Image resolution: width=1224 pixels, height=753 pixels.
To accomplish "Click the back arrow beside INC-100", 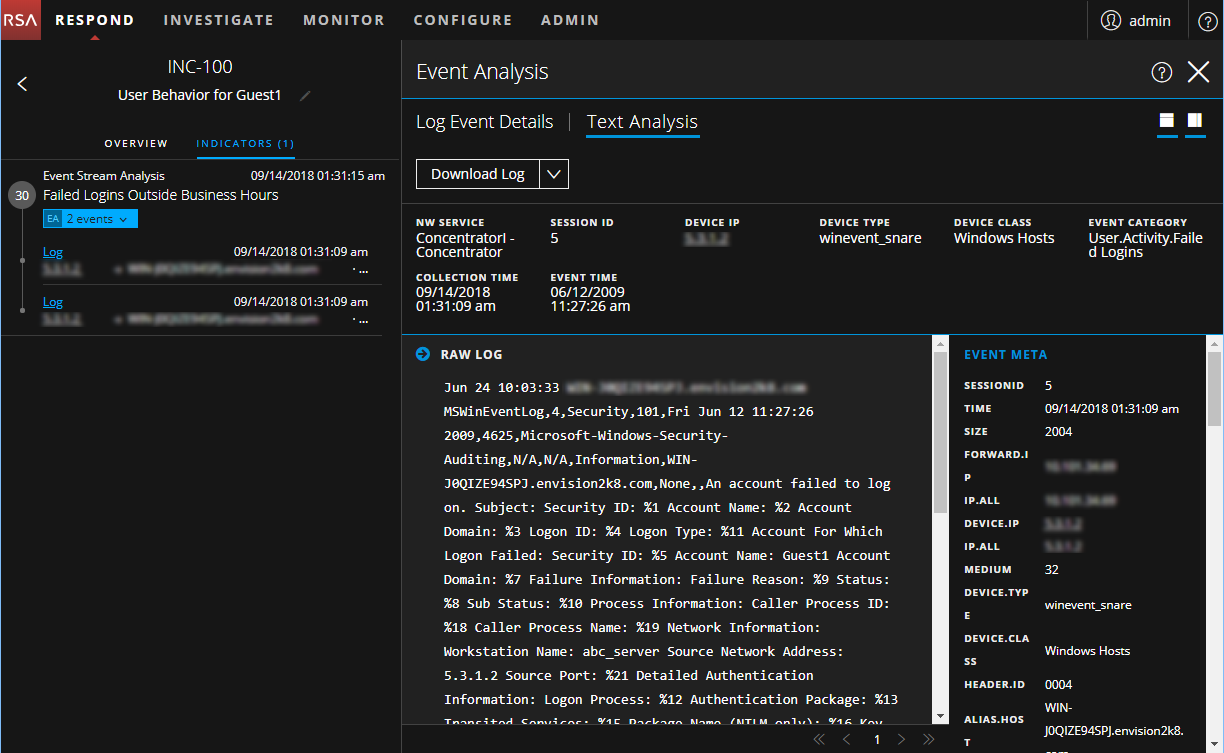I will pos(23,84).
